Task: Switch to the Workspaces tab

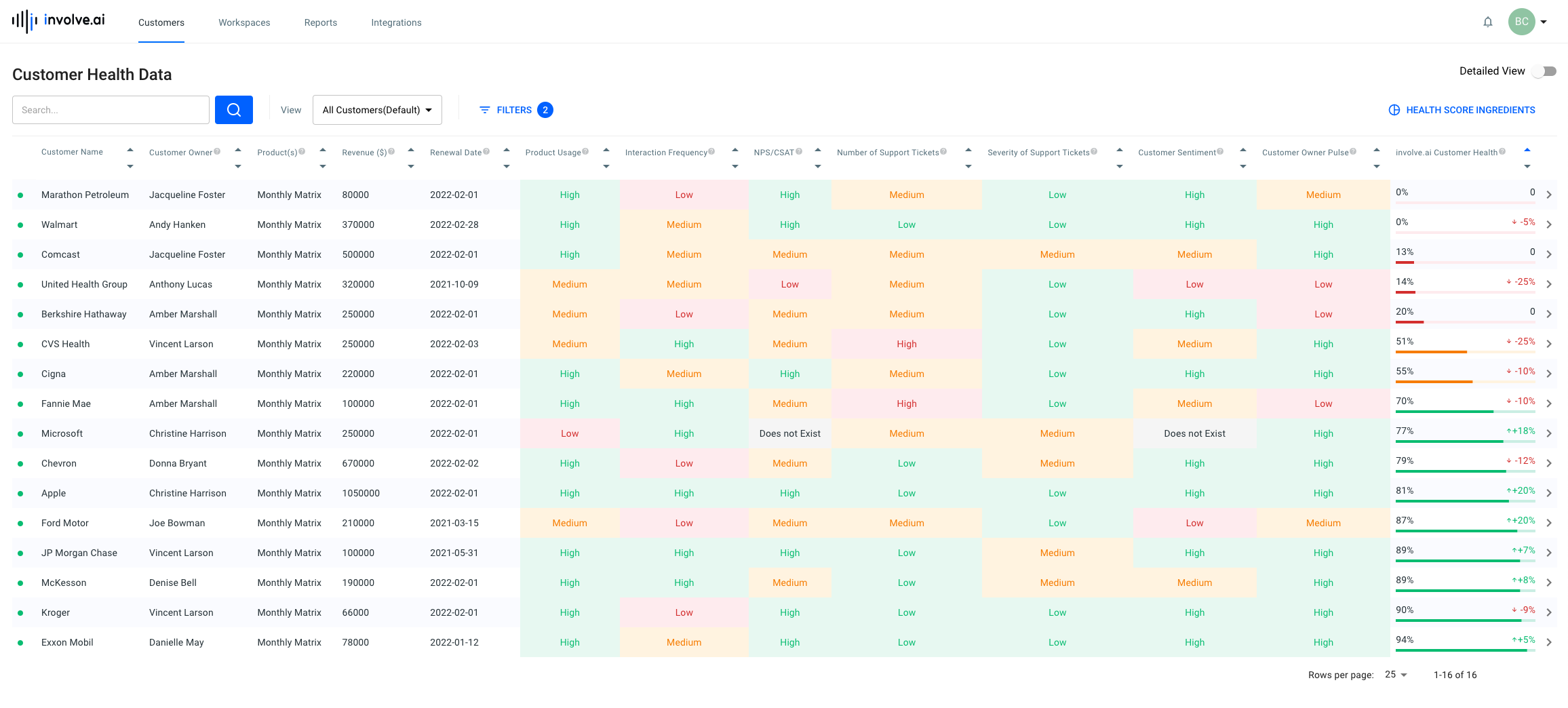Action: click(x=244, y=22)
